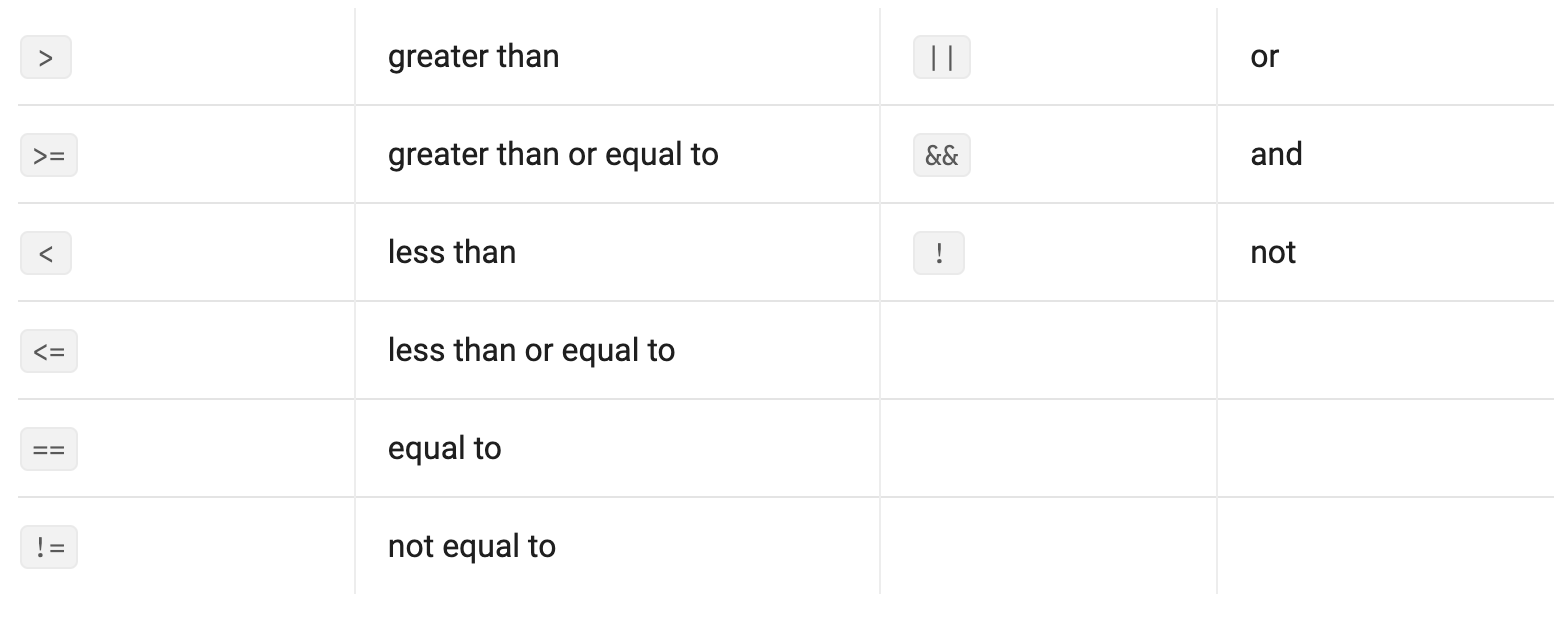
Task: Click the ">" operator code badge
Action: pyautogui.click(x=46, y=57)
